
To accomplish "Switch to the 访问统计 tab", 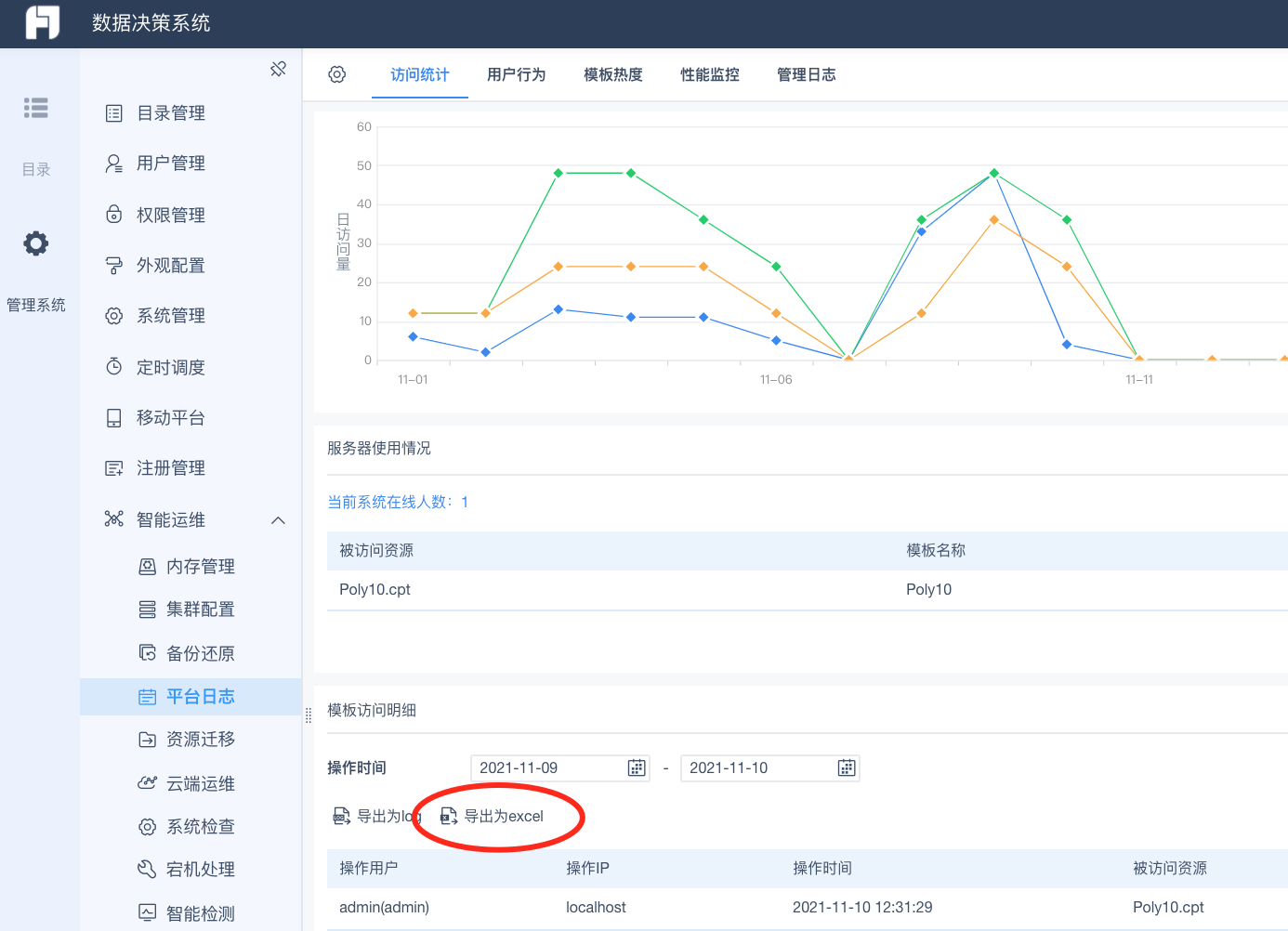I will click(420, 74).
